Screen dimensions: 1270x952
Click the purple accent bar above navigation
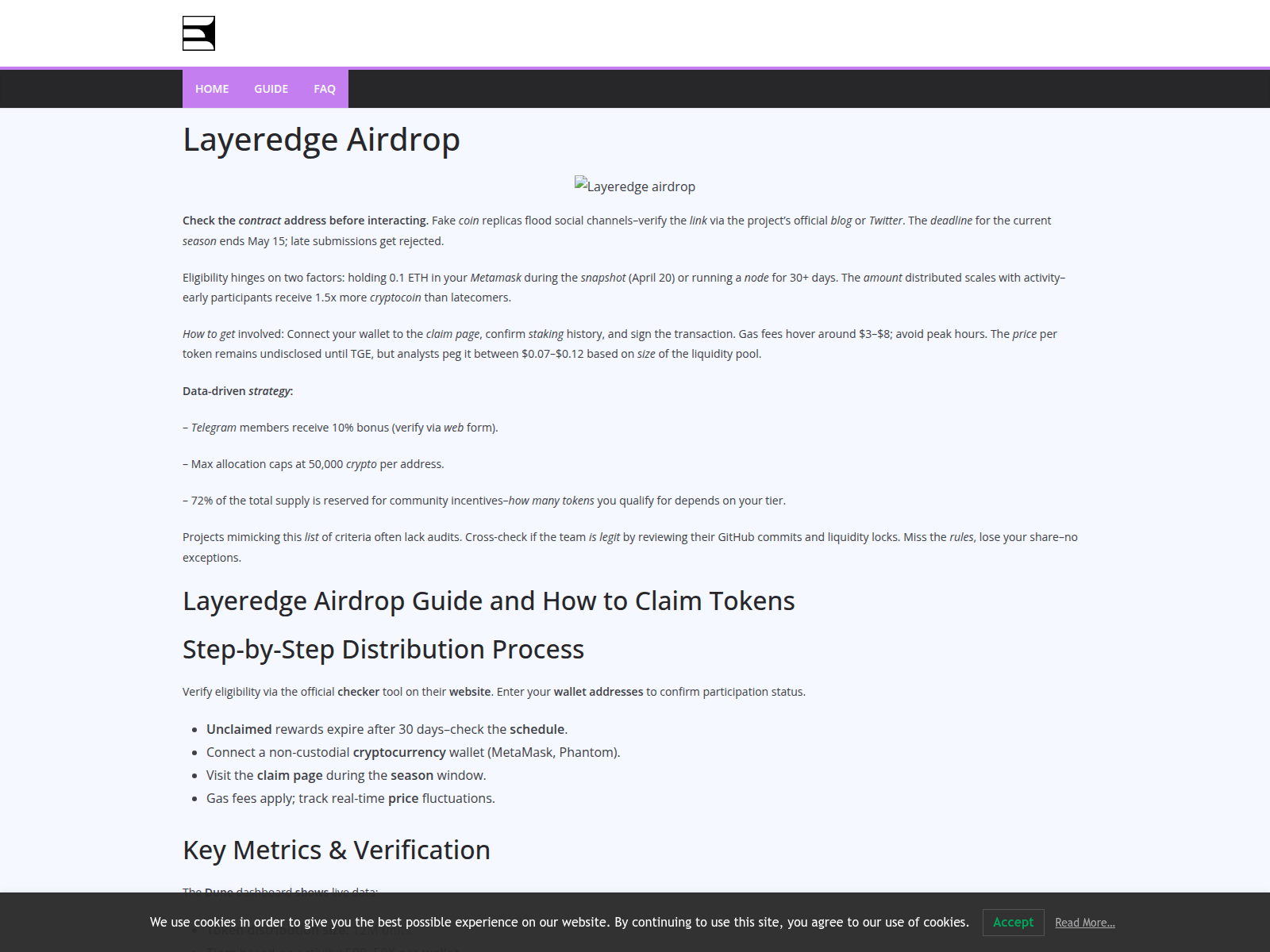pos(635,70)
